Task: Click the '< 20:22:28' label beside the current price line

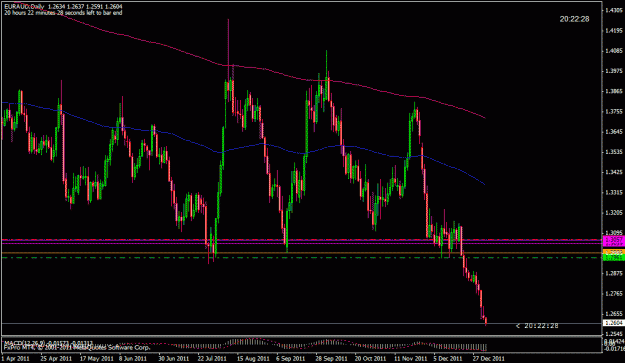Action: pos(537,326)
